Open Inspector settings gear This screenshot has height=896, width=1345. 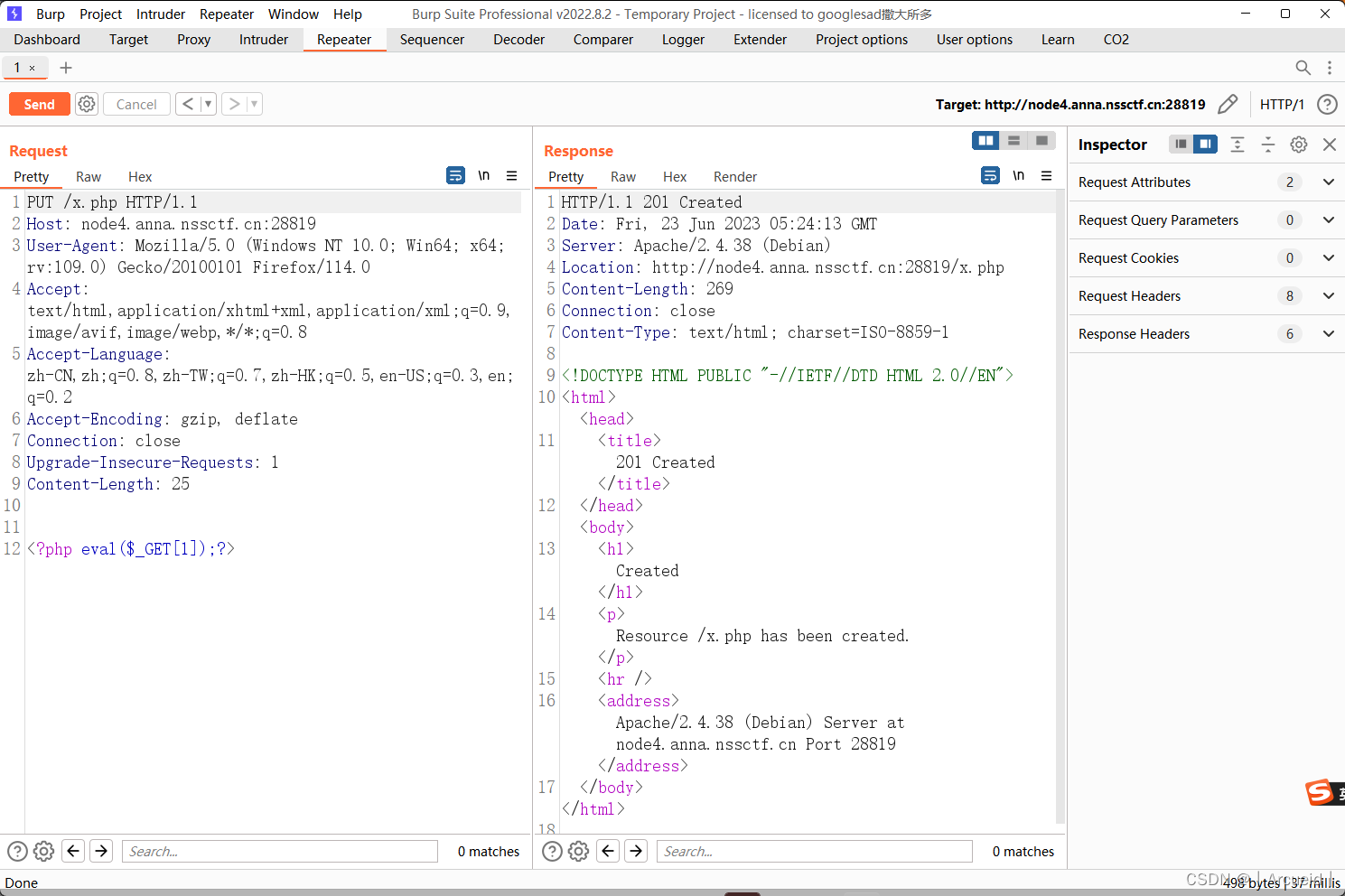tap(1299, 145)
